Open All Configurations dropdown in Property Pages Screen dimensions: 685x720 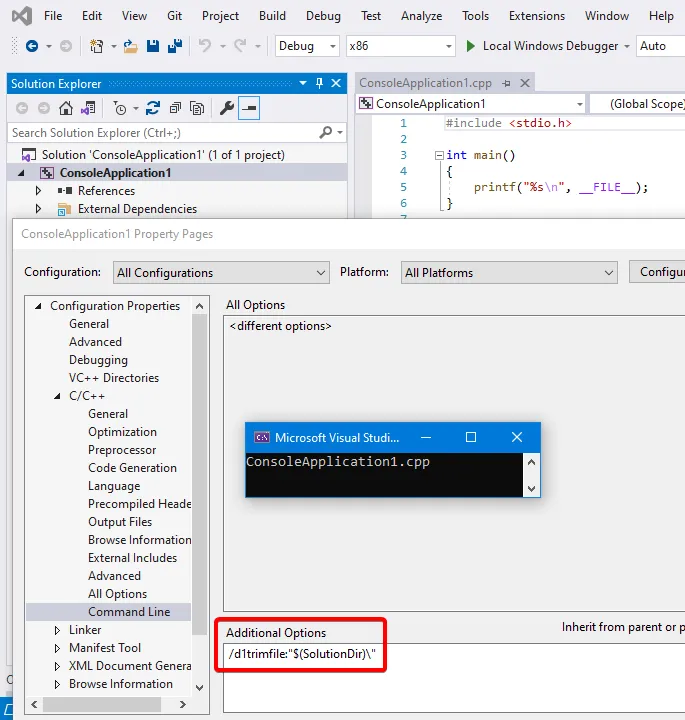[x=221, y=273]
